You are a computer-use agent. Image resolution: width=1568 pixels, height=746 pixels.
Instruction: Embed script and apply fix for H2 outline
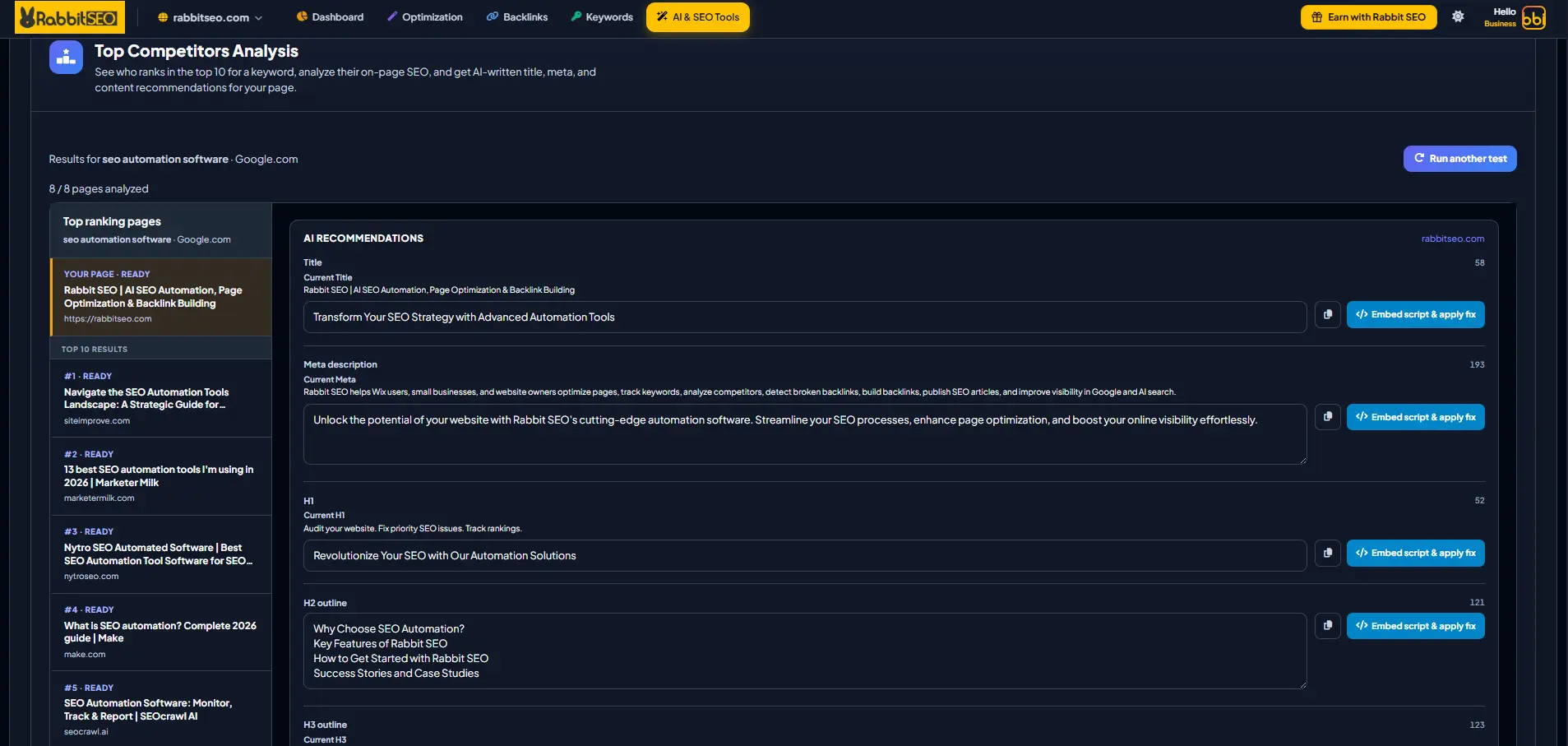(1415, 626)
